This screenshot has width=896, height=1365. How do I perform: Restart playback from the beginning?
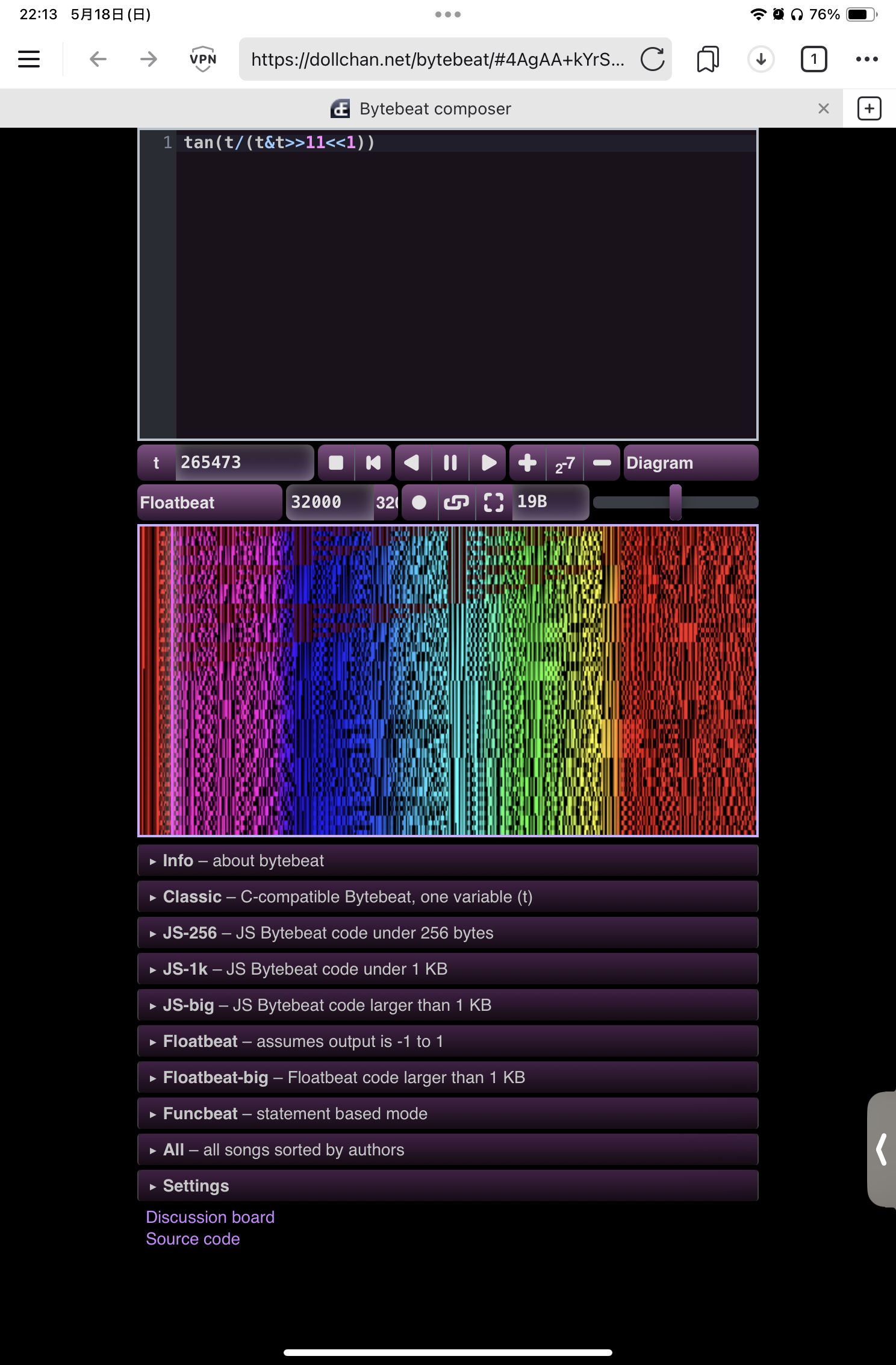(x=373, y=463)
